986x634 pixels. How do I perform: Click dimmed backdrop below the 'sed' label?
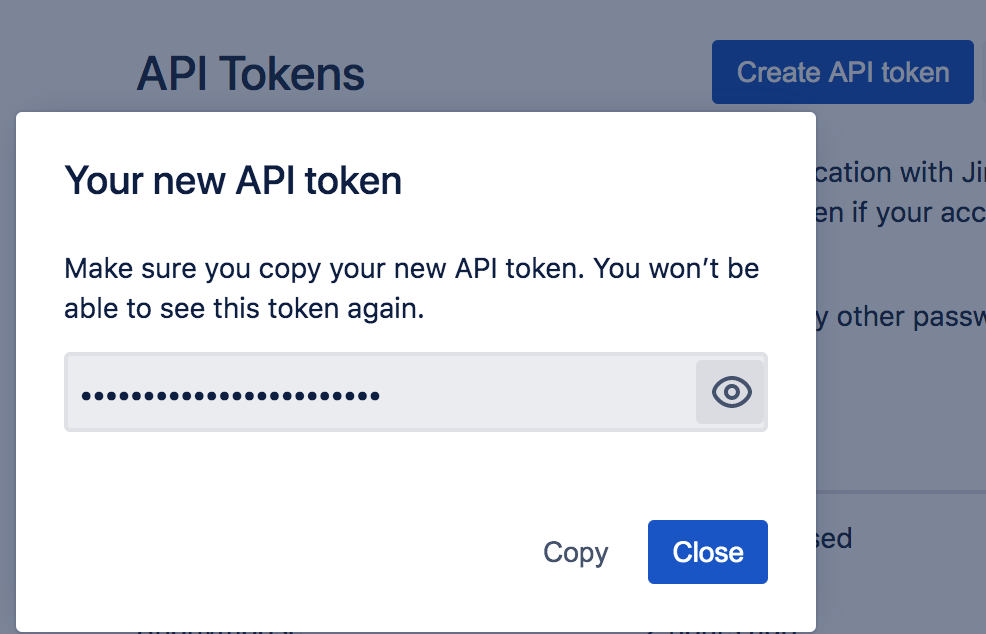click(x=900, y=590)
